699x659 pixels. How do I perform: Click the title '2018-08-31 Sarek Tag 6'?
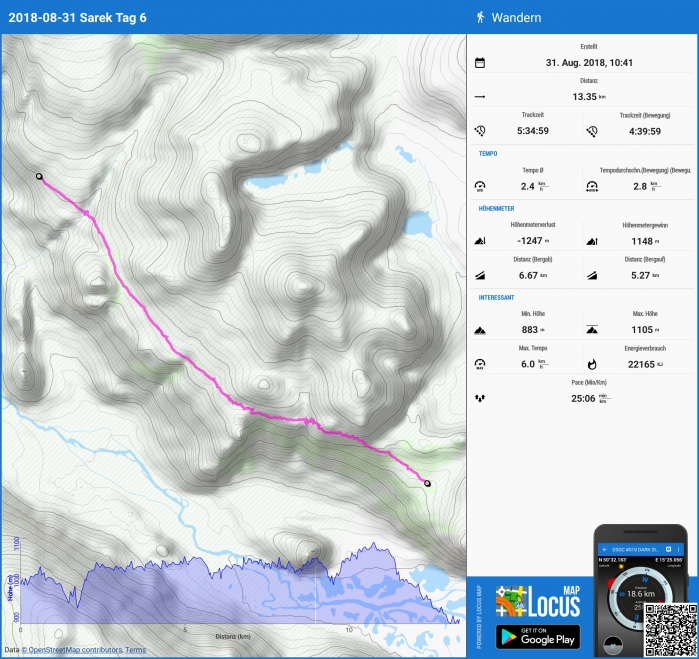coord(77,17)
